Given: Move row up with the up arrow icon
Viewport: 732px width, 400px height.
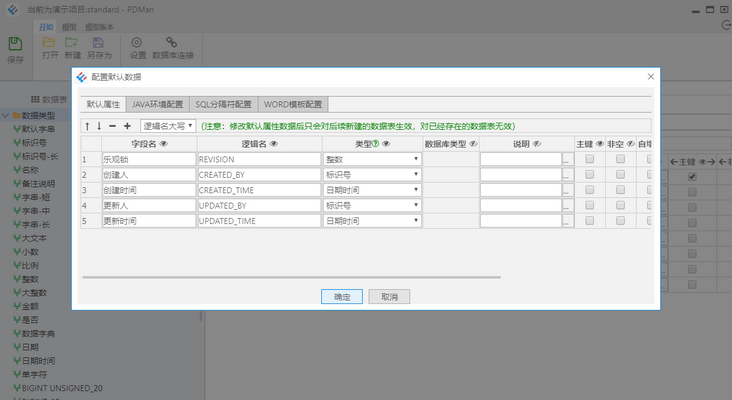Looking at the screenshot, I should point(87,126).
